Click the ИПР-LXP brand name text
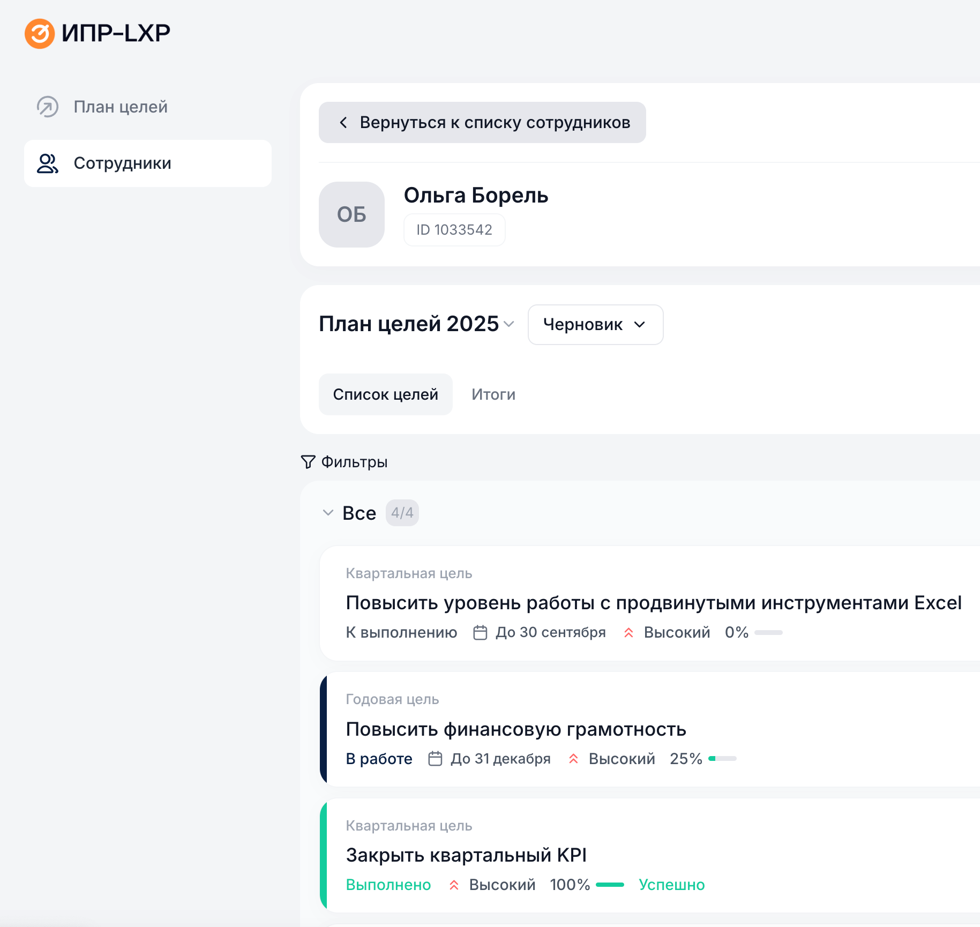The width and height of the screenshot is (980, 927). (116, 33)
